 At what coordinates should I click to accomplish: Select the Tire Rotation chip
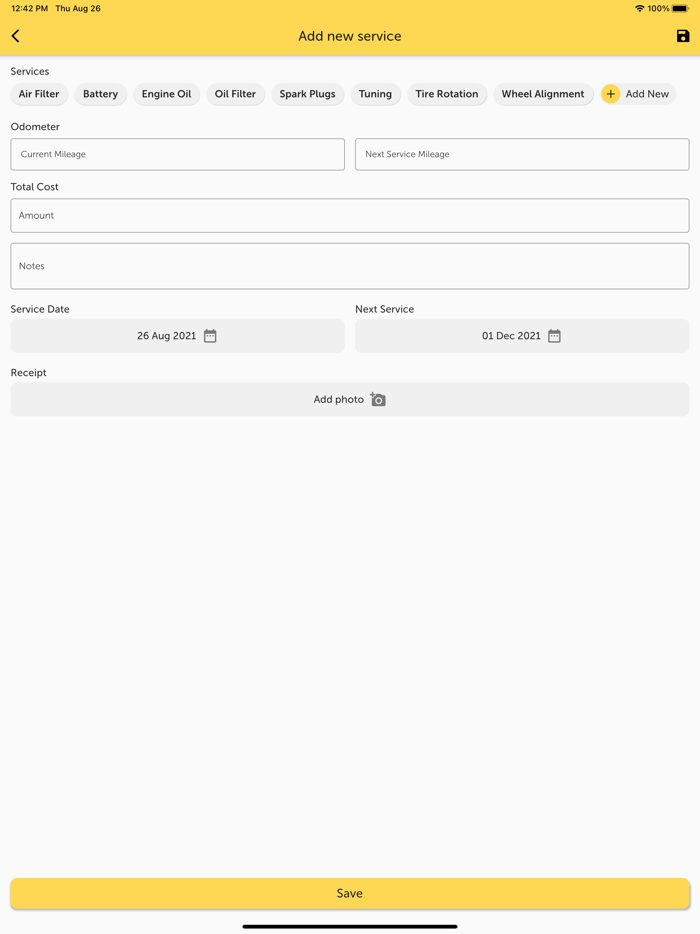click(446, 94)
